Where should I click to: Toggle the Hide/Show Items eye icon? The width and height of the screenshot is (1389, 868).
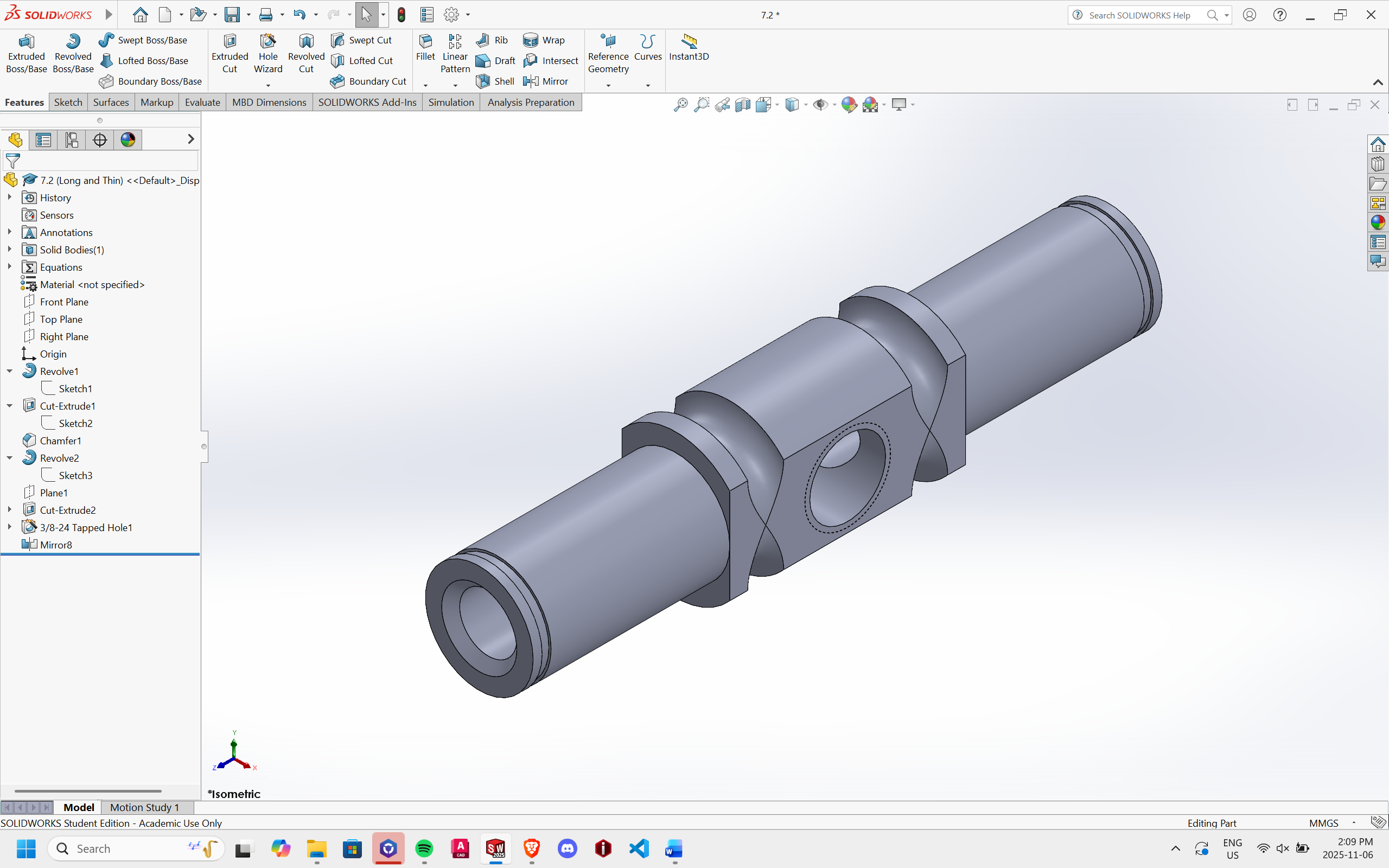point(820,105)
